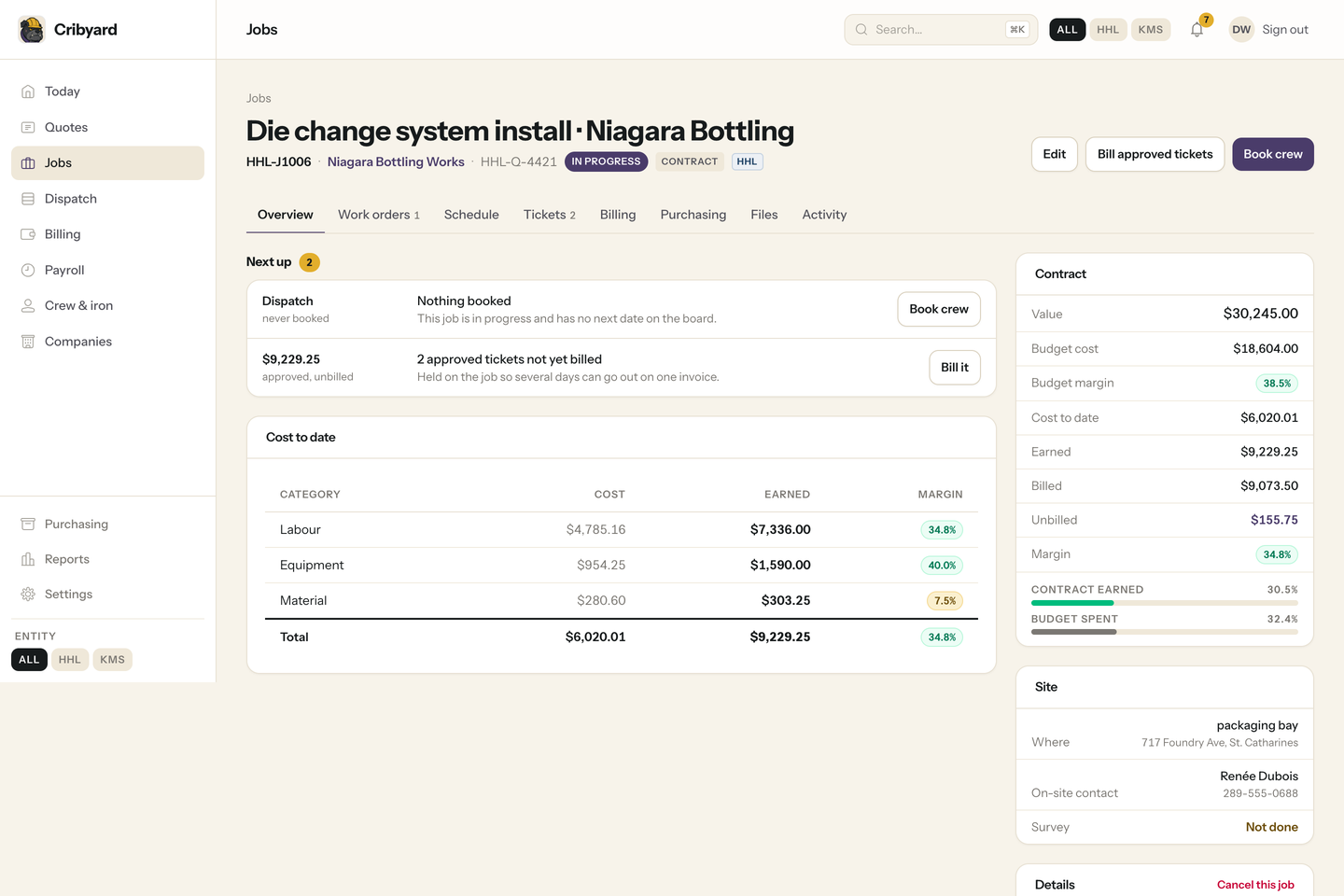Switch to the Billing tab
Viewport: 1344px width, 896px height.
tap(618, 215)
